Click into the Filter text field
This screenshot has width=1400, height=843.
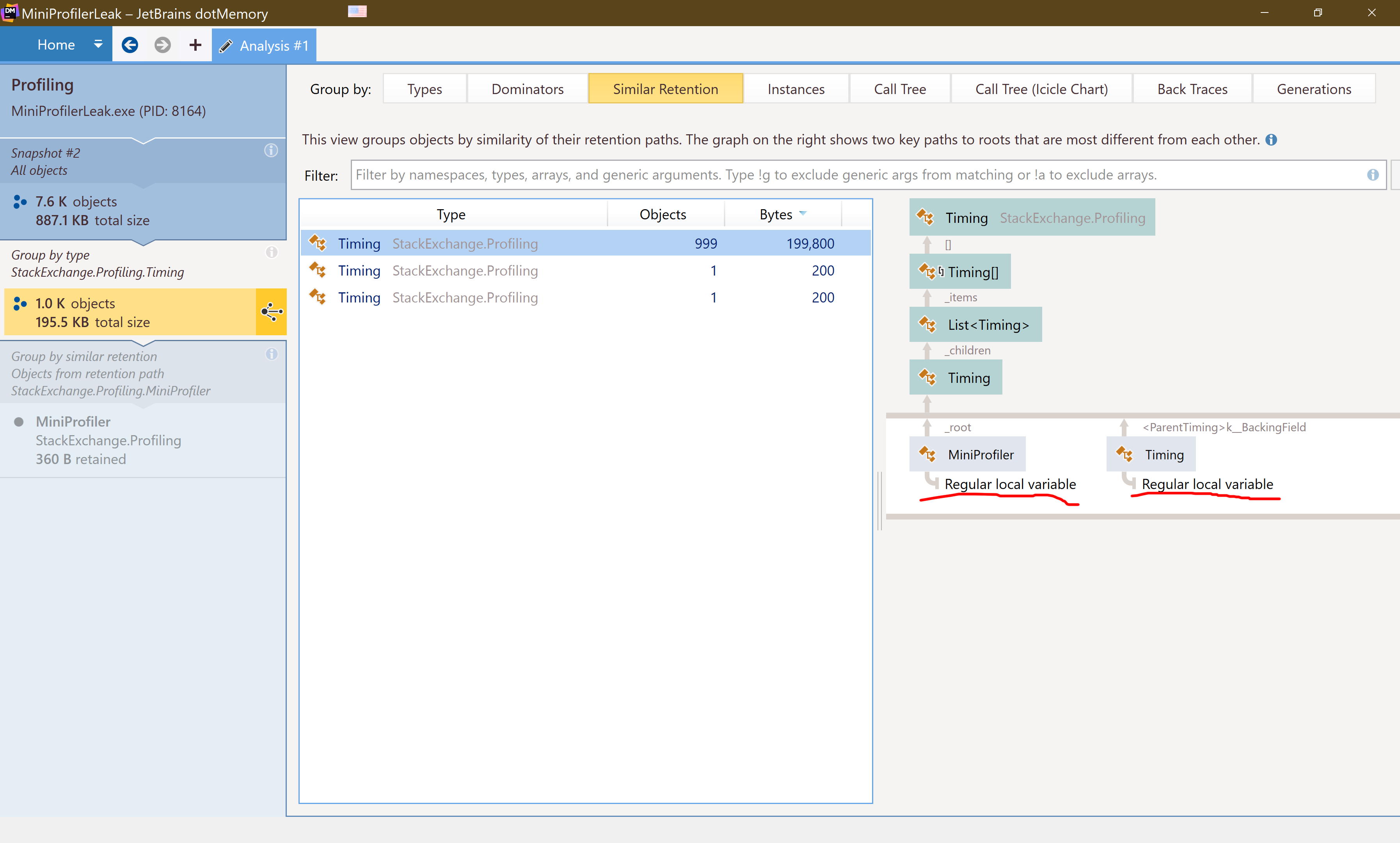click(852, 175)
